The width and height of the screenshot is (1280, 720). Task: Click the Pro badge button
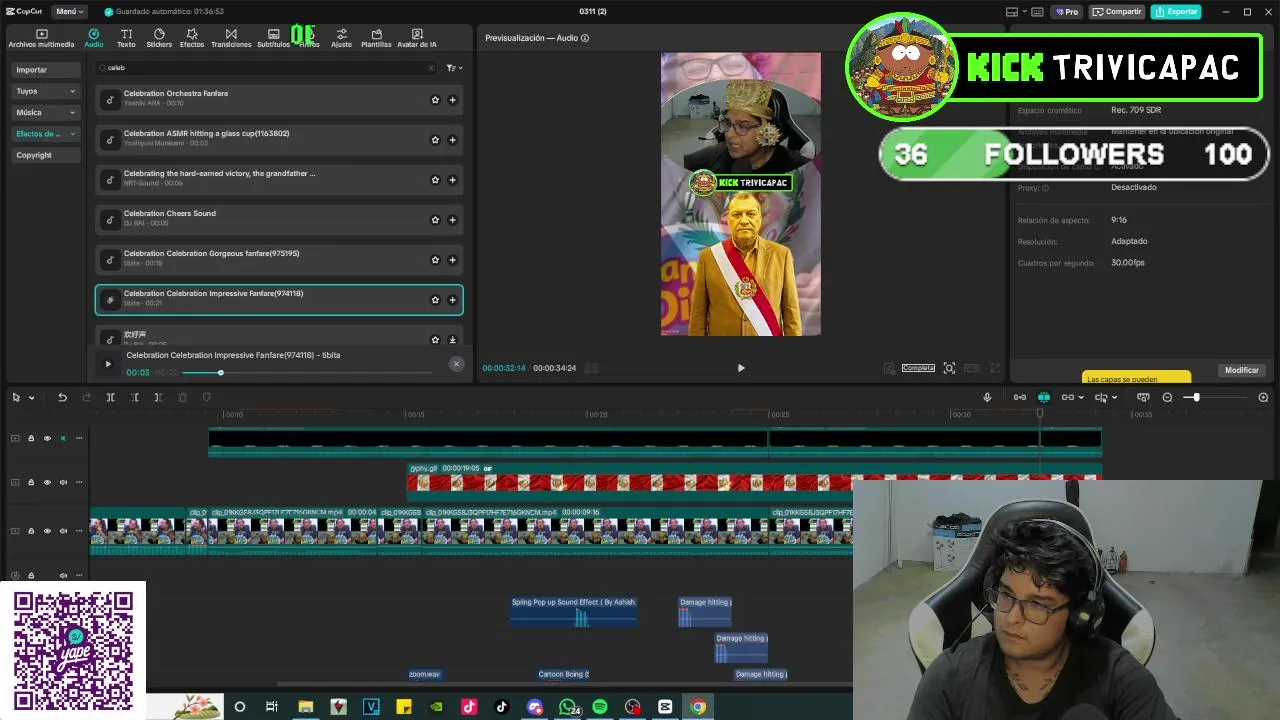pos(1067,12)
